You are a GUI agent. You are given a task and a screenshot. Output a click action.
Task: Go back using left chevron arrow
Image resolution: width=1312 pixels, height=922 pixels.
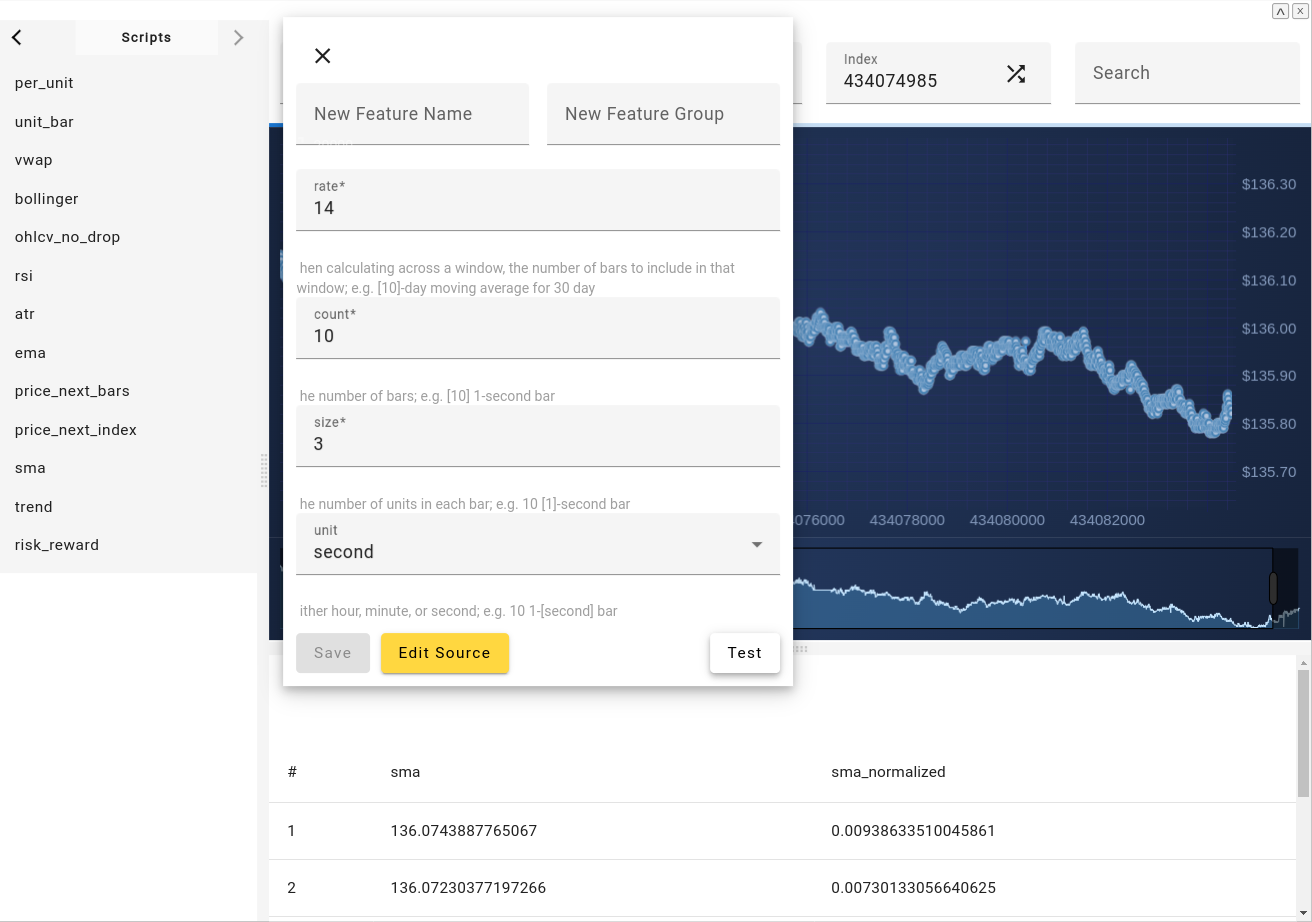click(17, 38)
